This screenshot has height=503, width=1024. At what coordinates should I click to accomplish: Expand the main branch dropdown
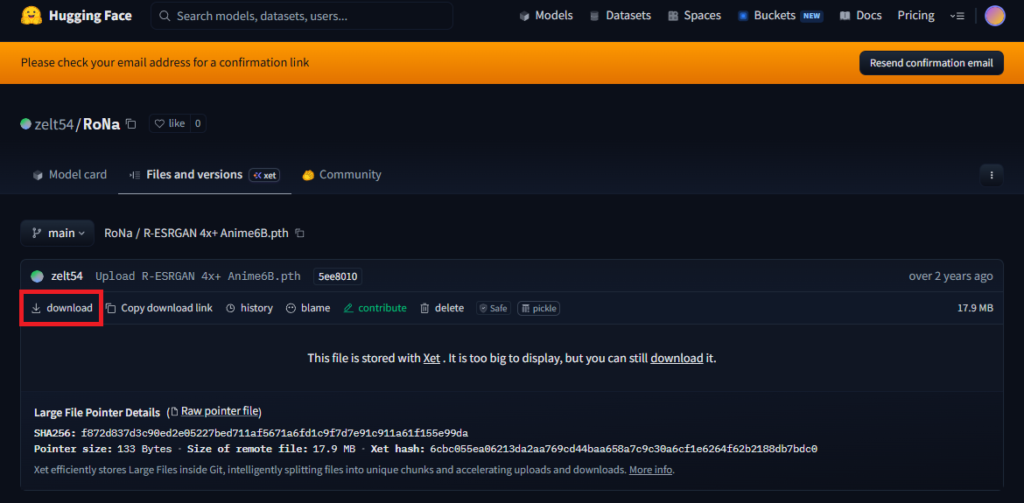58,233
